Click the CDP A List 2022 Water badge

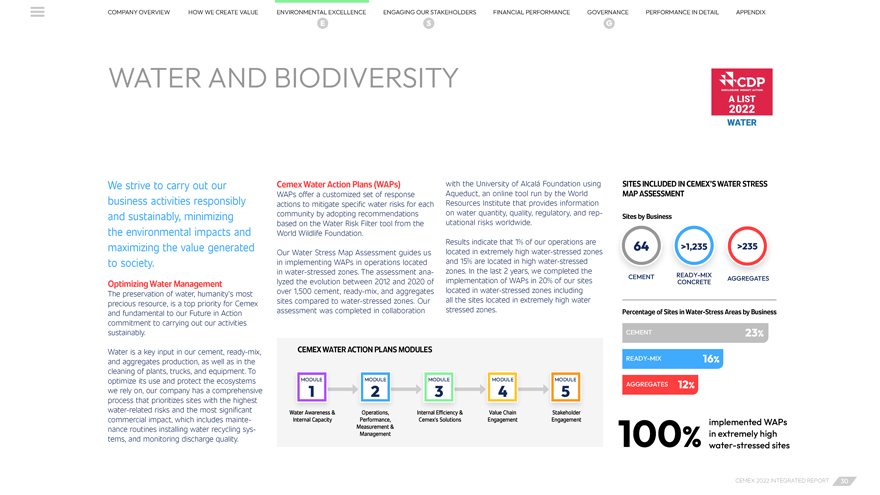tap(741, 98)
